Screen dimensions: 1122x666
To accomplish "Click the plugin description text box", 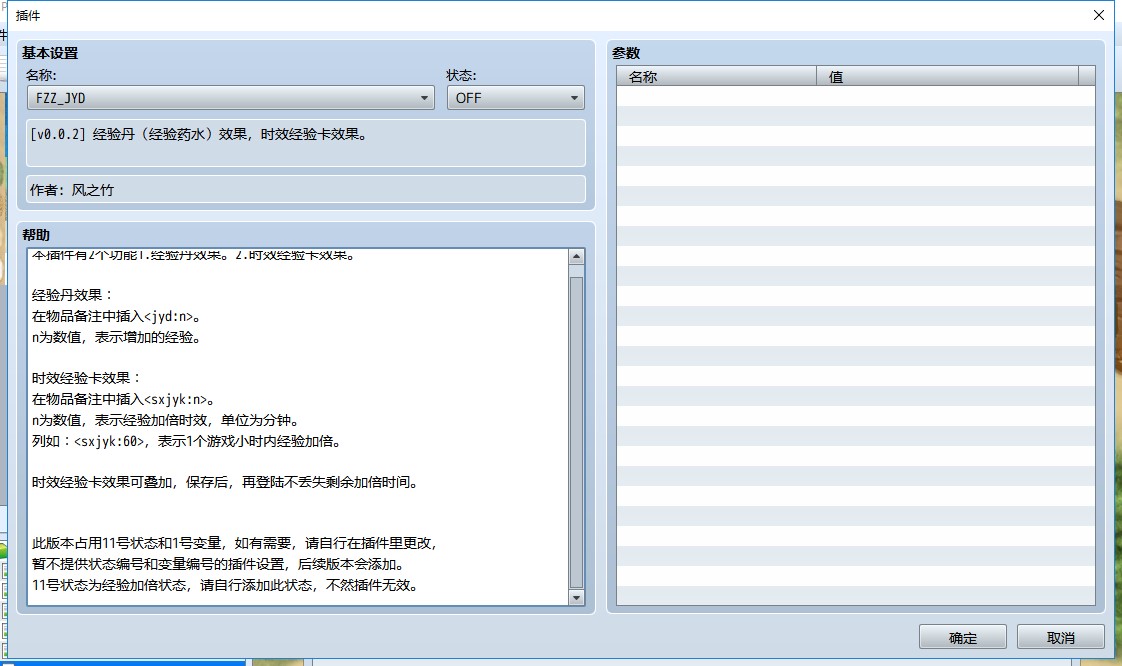I will pyautogui.click(x=306, y=143).
